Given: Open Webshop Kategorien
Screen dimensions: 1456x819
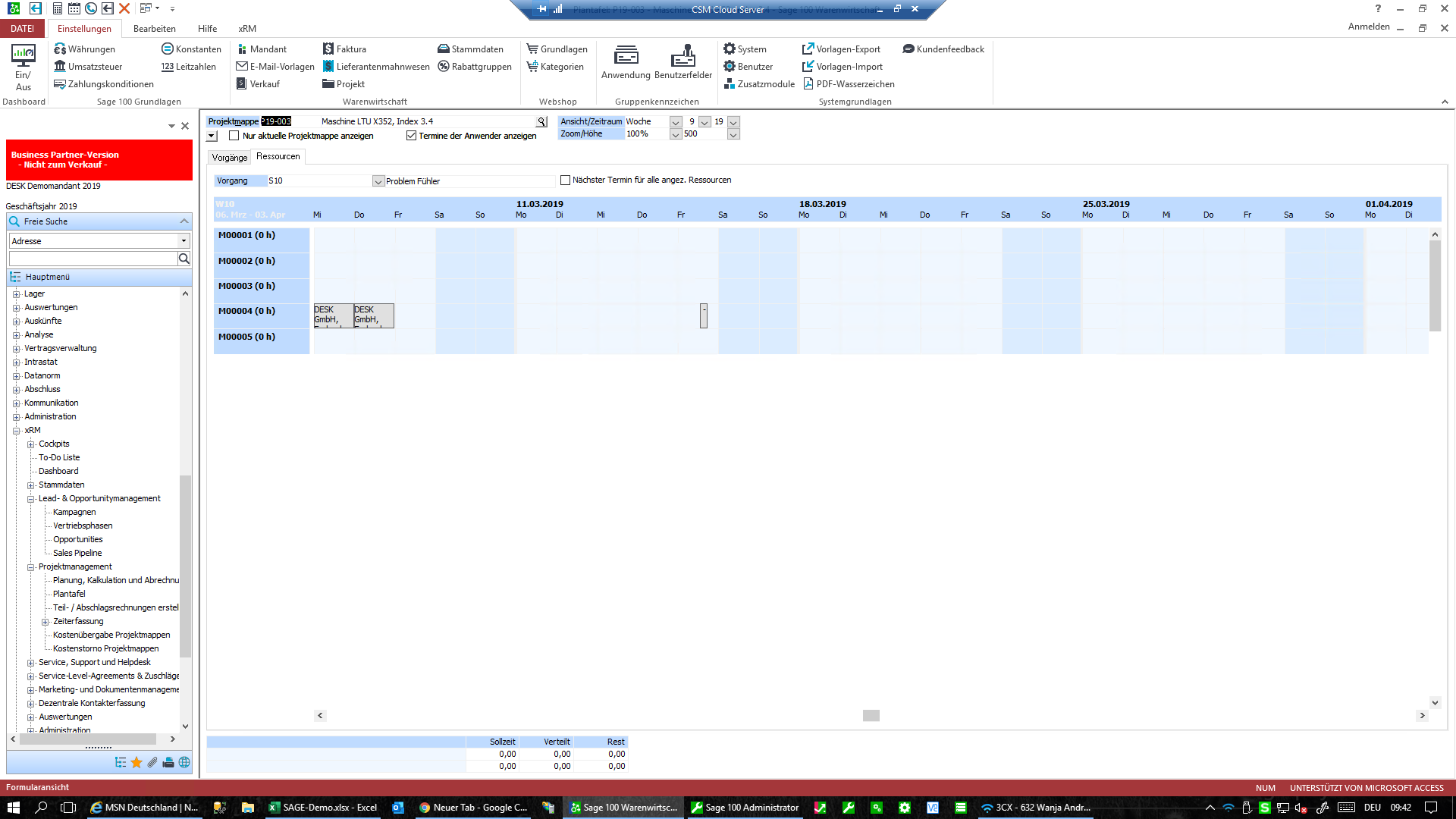Looking at the screenshot, I should click(x=555, y=67).
